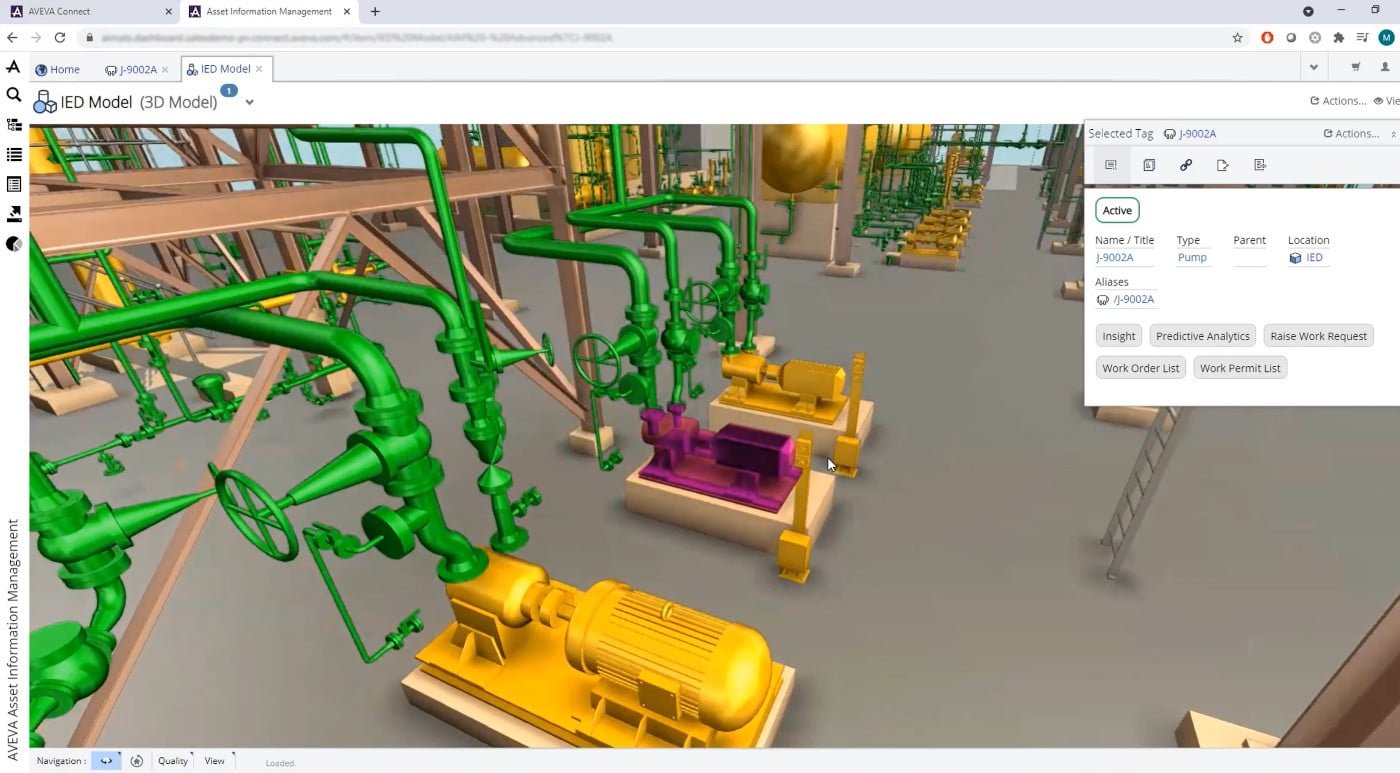Open the View dropdown in bottom bar

coord(215,761)
